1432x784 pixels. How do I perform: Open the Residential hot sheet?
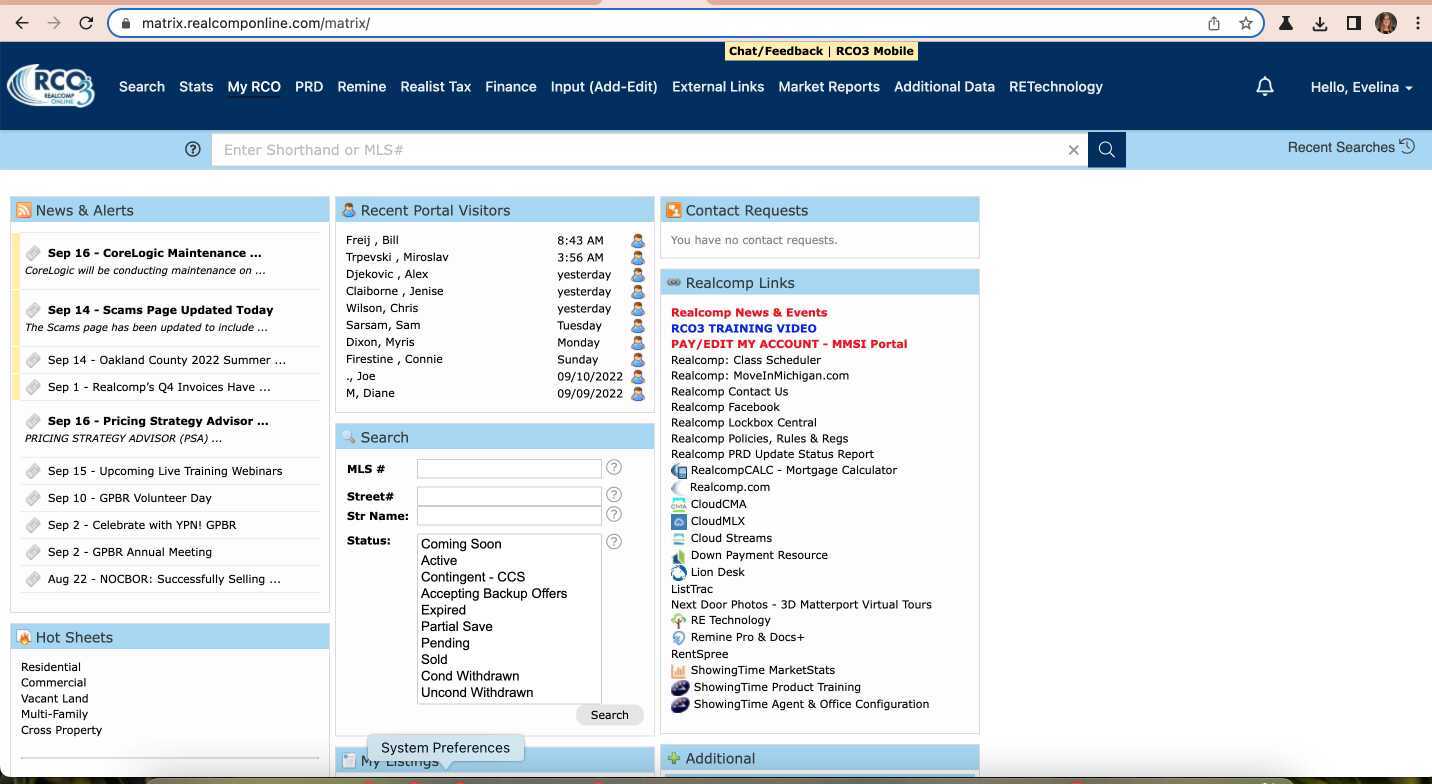[51, 667]
